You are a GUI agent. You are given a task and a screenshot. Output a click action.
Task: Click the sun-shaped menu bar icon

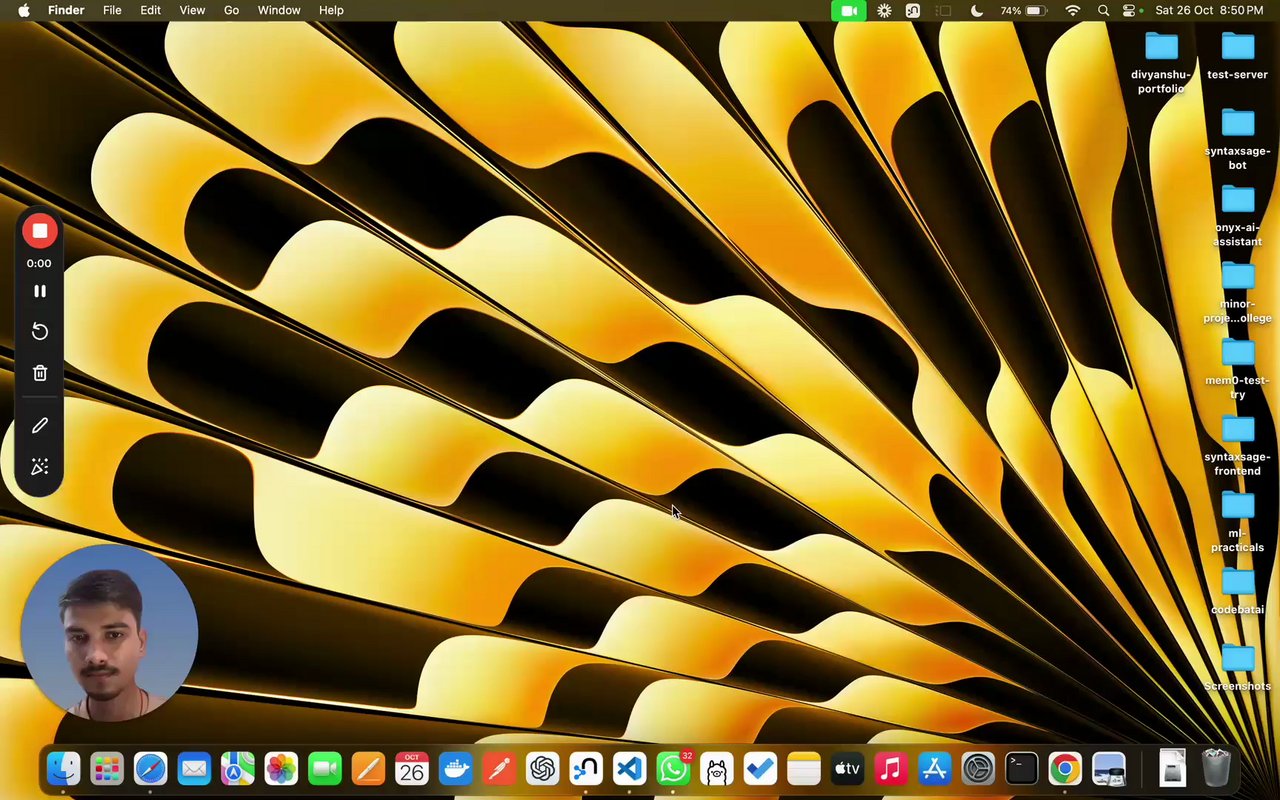point(884,10)
